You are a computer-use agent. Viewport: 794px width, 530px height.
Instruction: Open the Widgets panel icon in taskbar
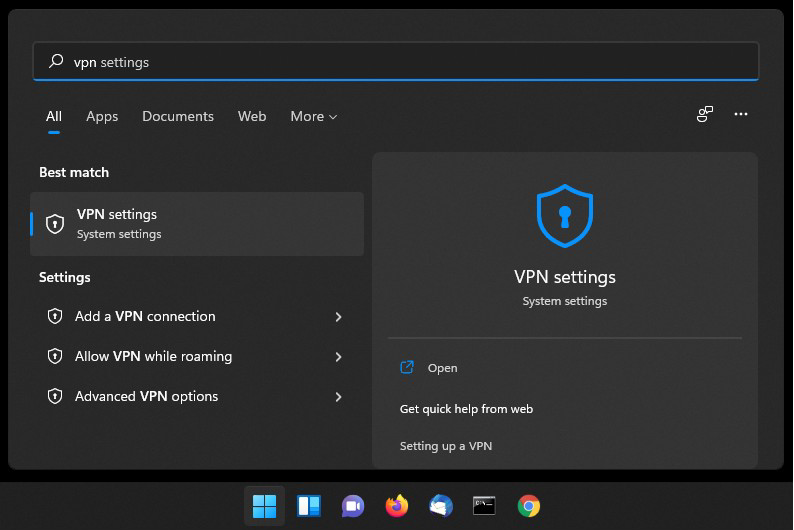[308, 506]
